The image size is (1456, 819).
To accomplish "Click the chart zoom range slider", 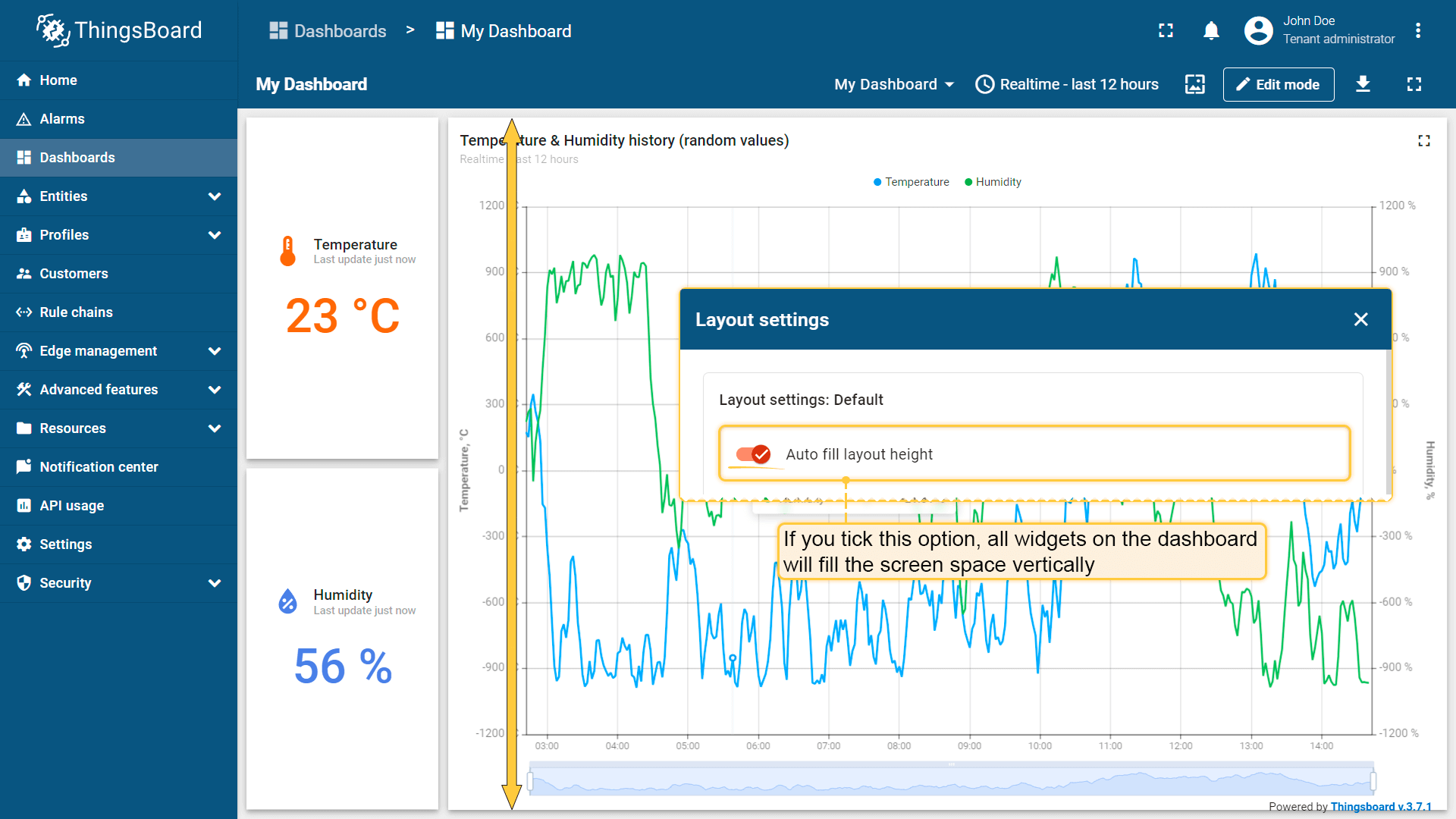I will point(951,780).
